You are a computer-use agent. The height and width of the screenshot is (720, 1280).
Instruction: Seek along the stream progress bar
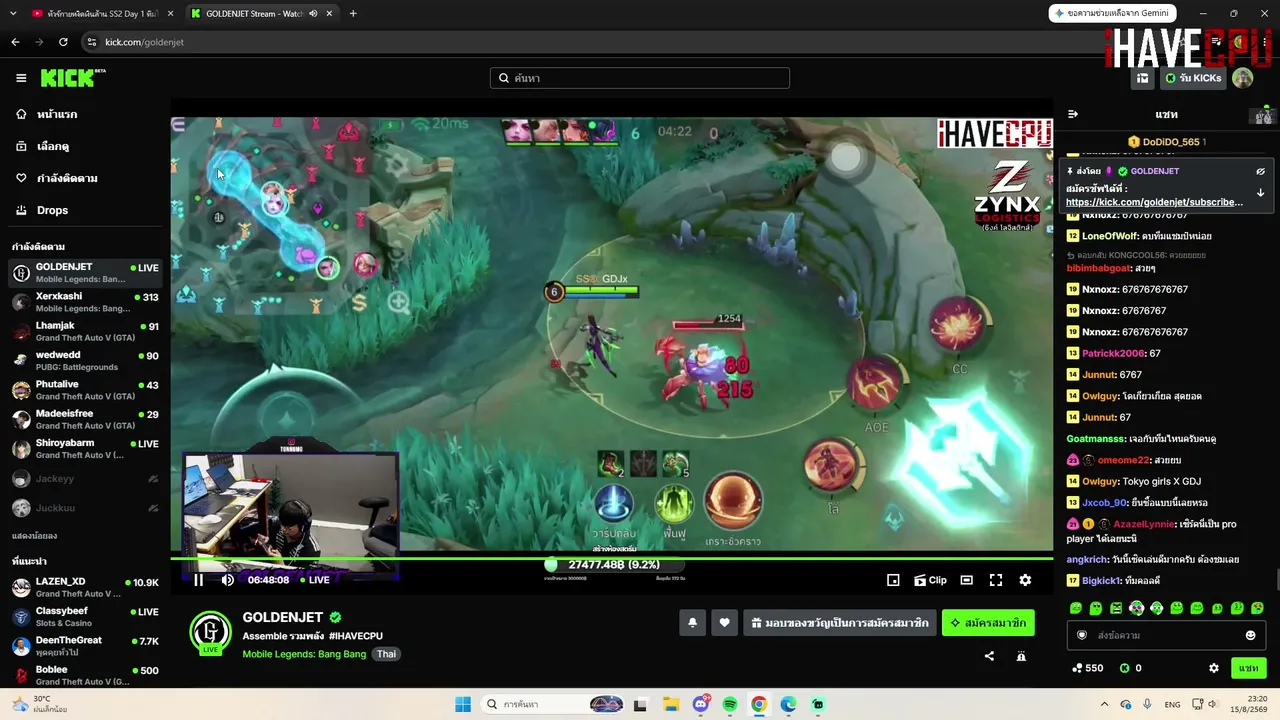pos(611,558)
